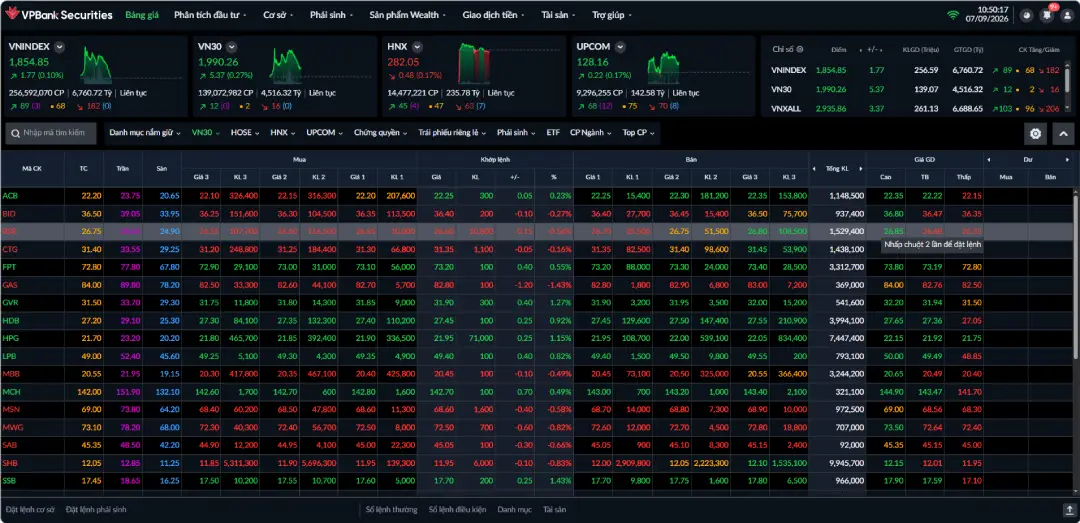Open the VNINDEX dropdown chevron
Screen dimensions: 1080x523
(x=59, y=47)
